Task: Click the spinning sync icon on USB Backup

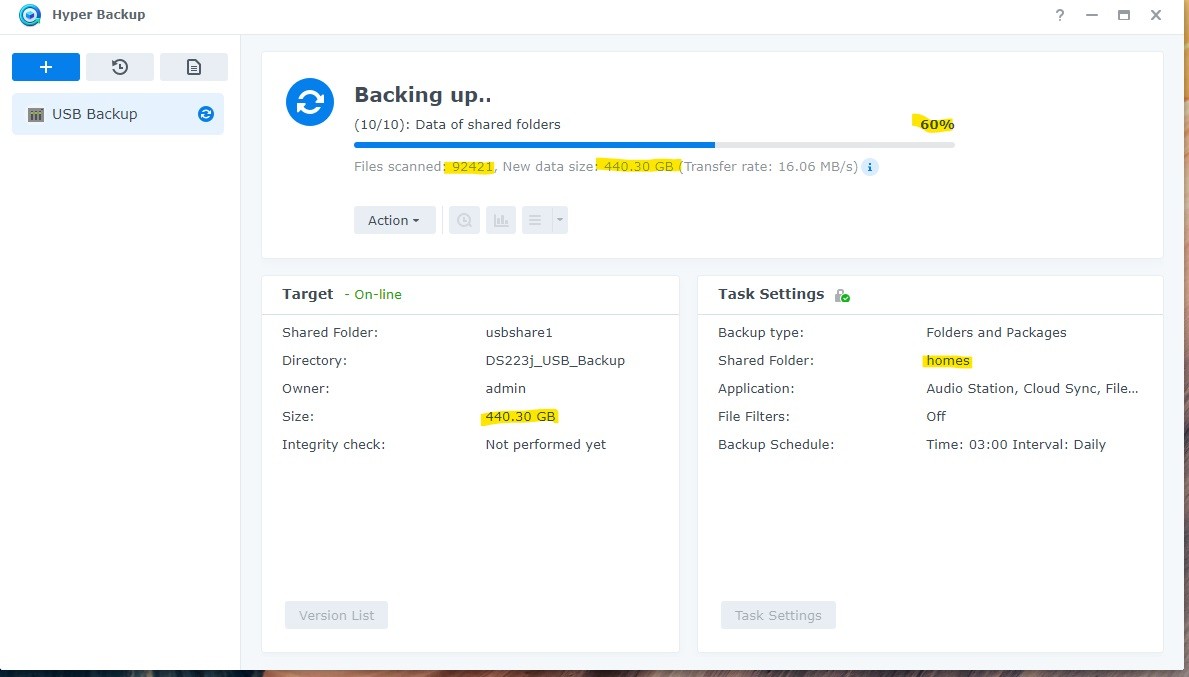Action: pos(205,114)
